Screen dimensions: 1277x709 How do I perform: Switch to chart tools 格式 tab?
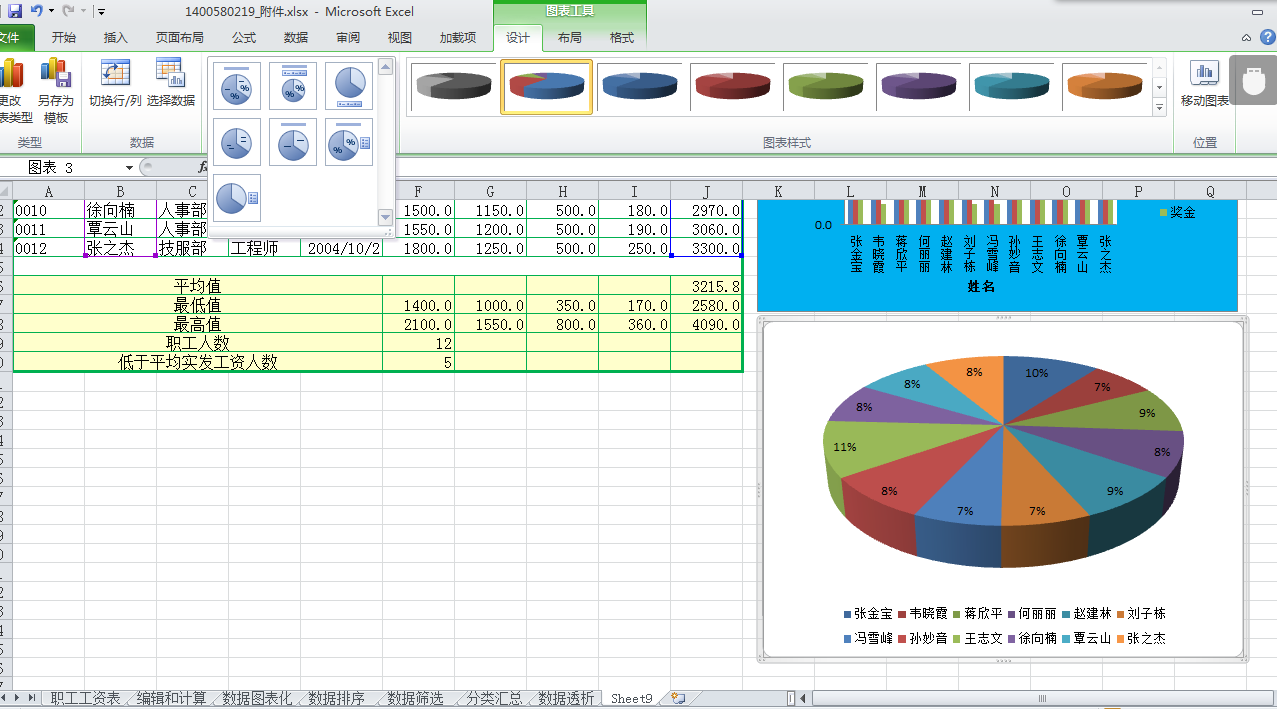click(622, 38)
